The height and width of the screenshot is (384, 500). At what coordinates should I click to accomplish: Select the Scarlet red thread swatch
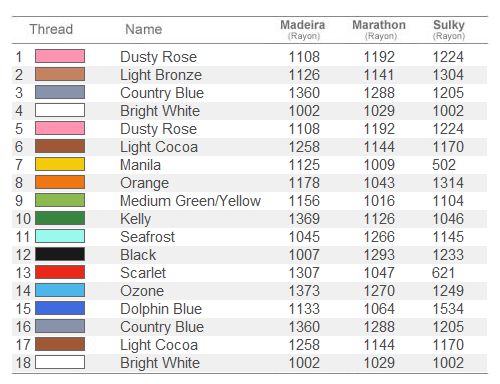pyautogui.click(x=60, y=272)
